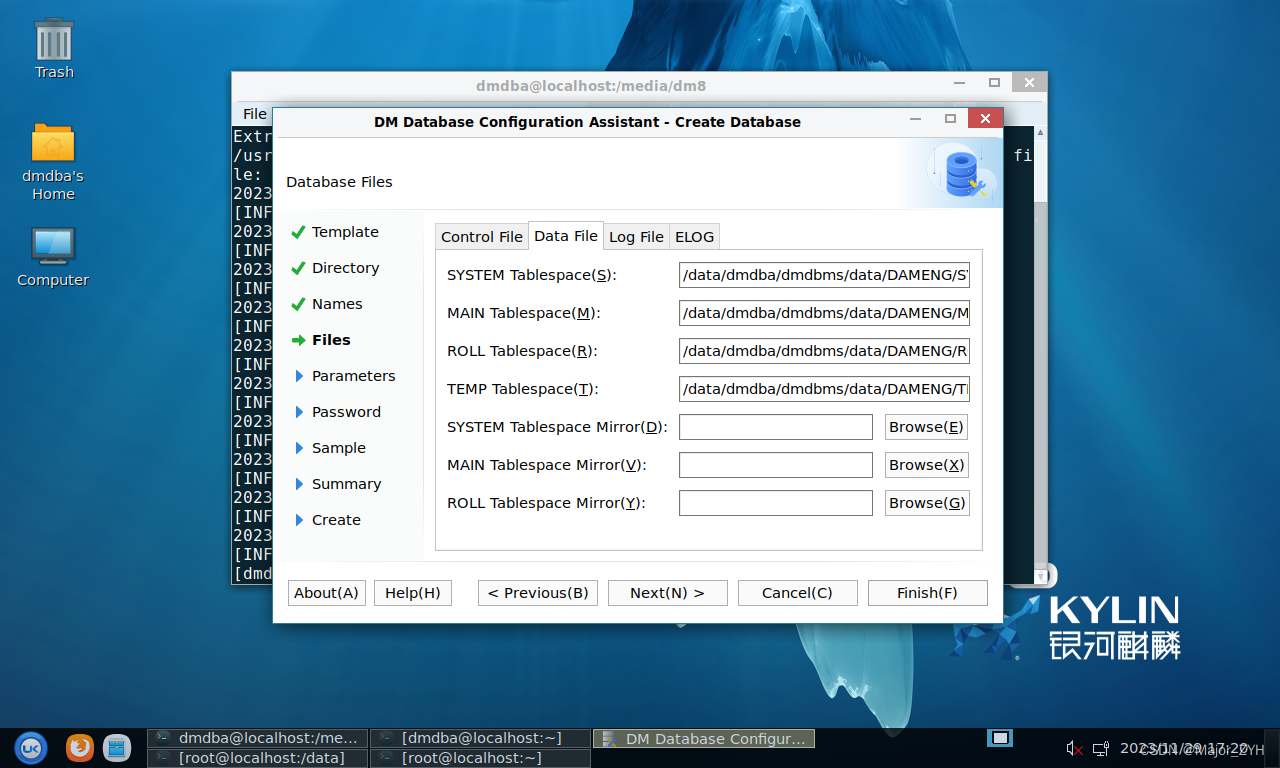
Task: Click the network status tray icon
Action: point(1100,748)
